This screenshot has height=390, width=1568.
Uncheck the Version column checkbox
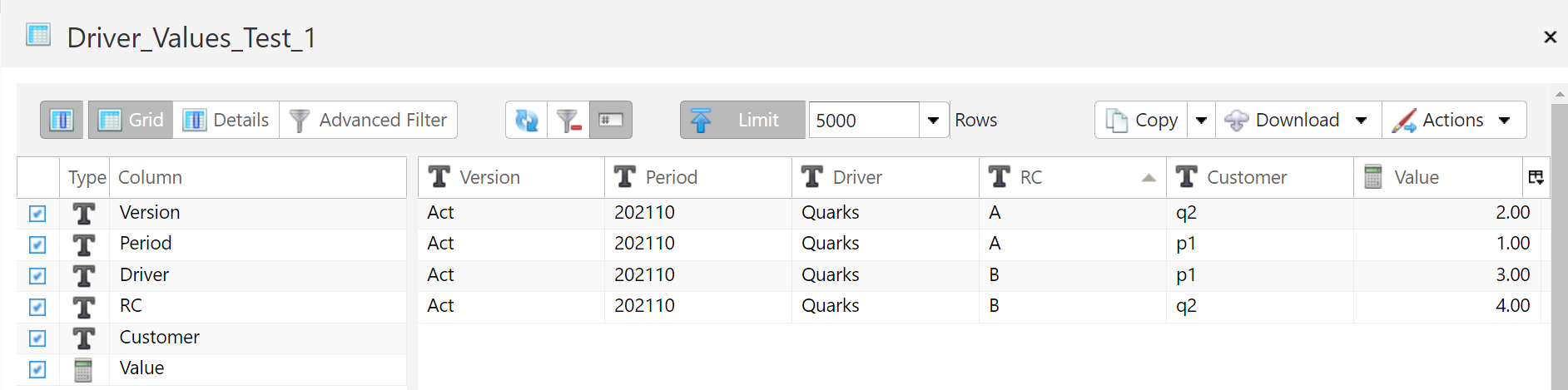[37, 214]
